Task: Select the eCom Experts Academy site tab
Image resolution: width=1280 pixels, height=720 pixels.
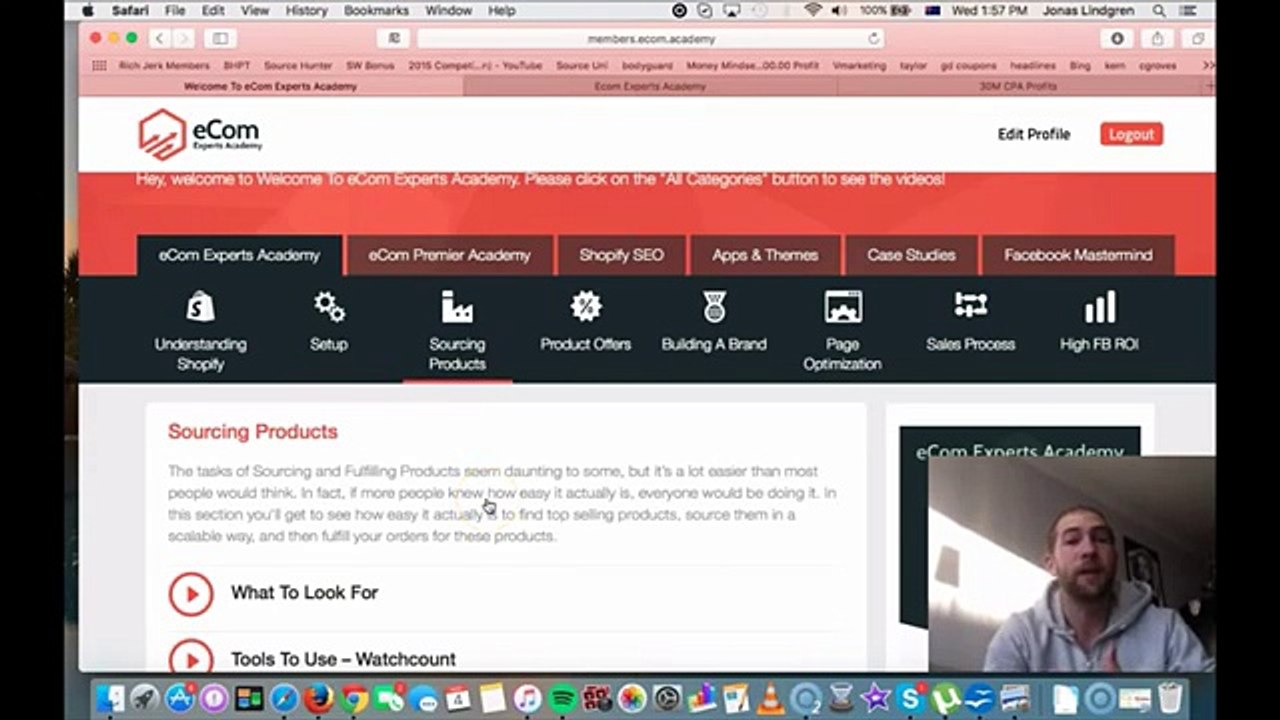Action: (x=239, y=255)
